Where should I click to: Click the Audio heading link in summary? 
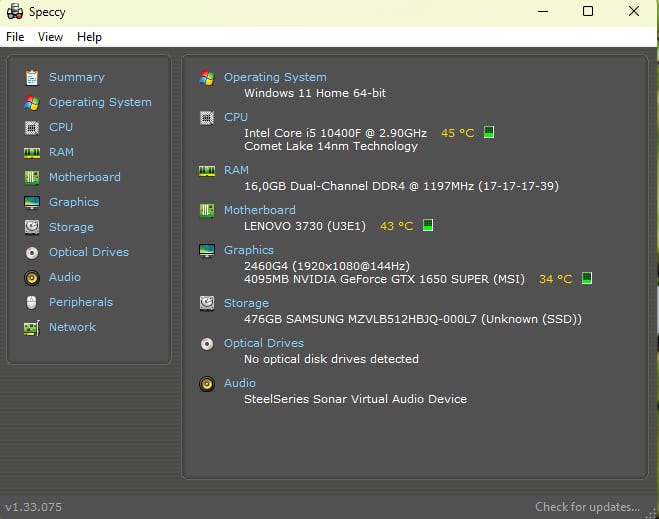(x=240, y=383)
